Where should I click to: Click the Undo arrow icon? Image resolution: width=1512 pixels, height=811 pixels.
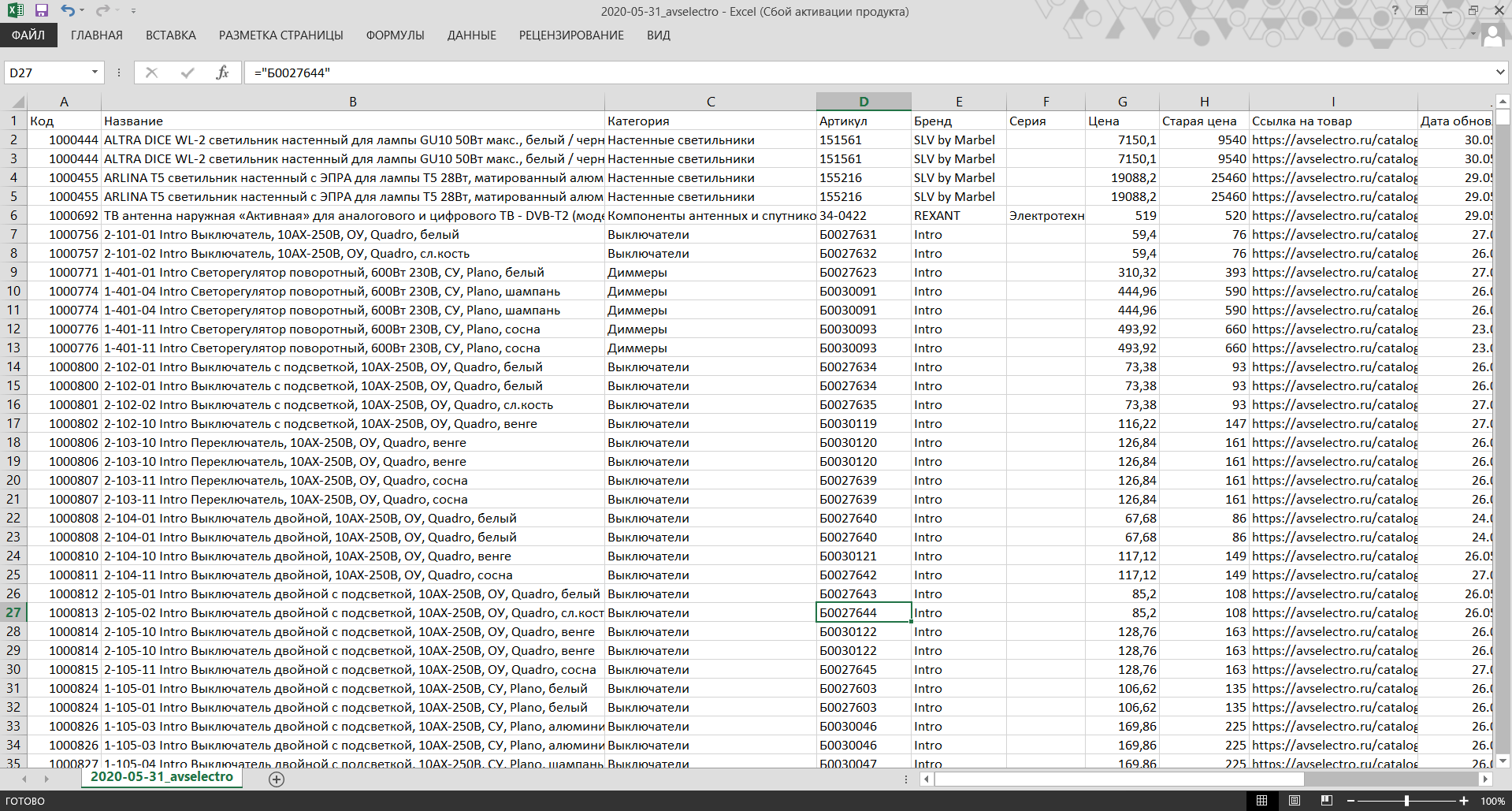coord(68,11)
